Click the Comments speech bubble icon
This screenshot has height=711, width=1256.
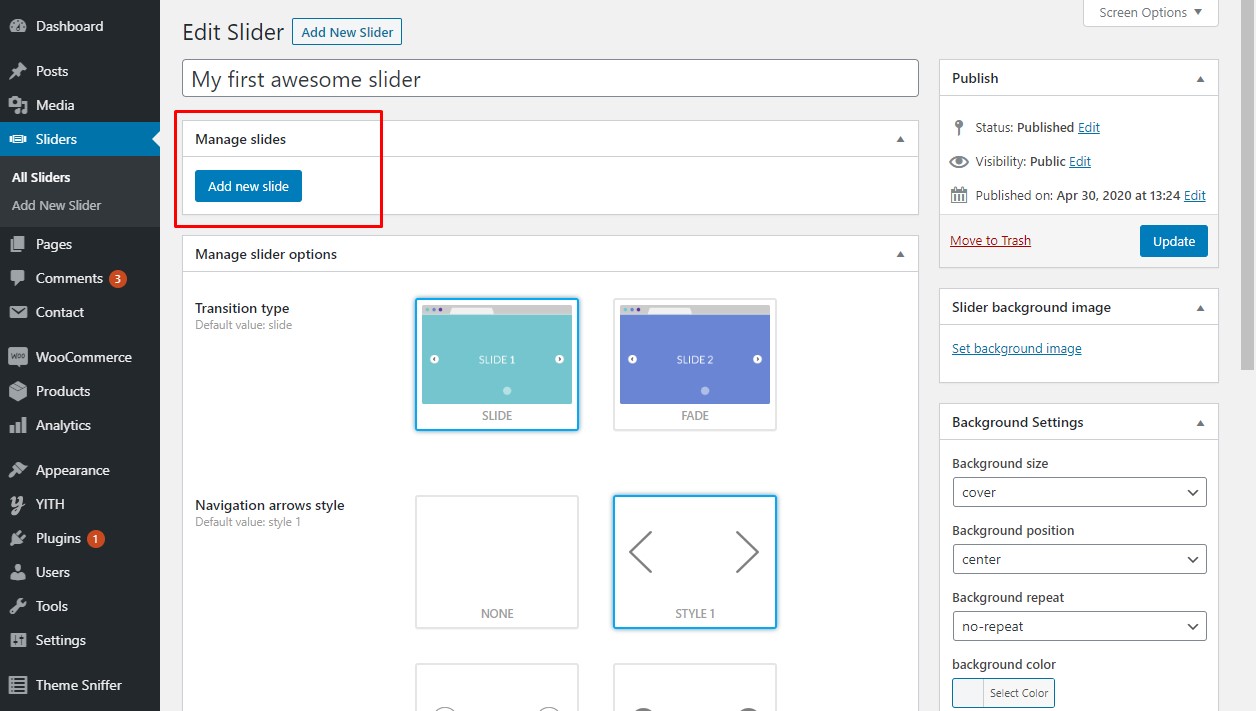pyautogui.click(x=18, y=278)
